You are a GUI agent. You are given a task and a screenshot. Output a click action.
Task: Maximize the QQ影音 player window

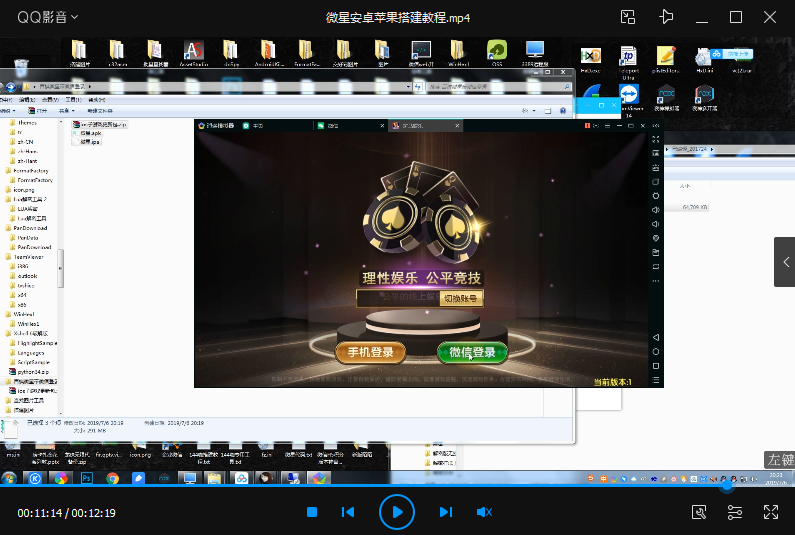click(x=736, y=17)
